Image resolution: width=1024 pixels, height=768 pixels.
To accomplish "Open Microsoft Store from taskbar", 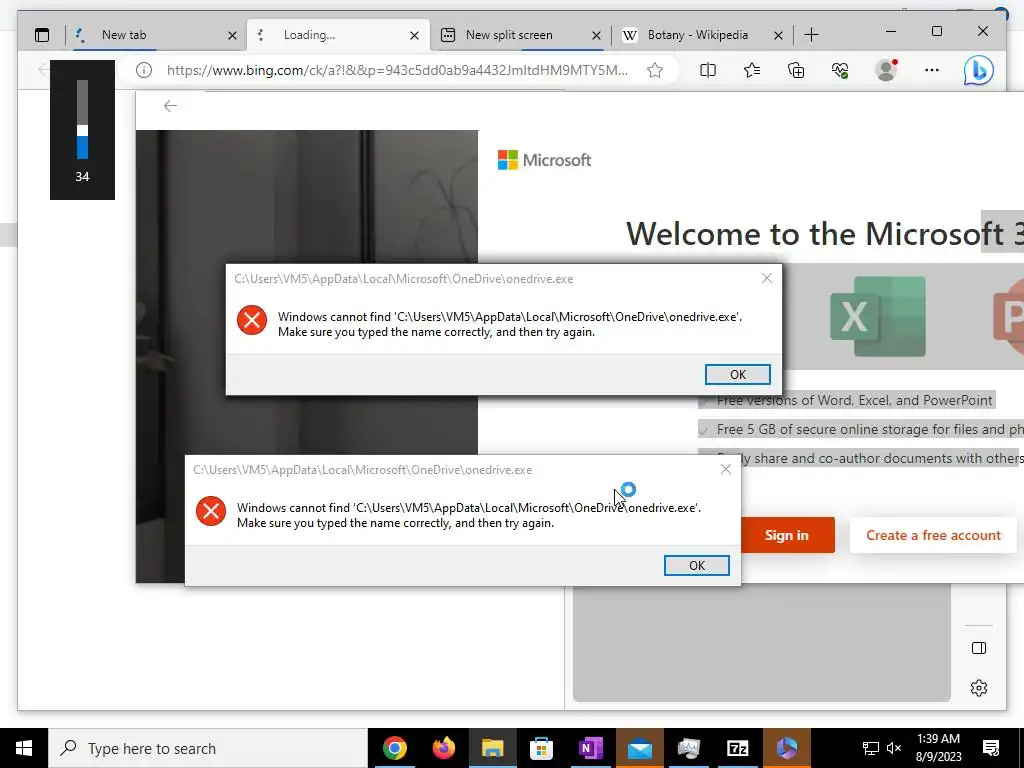I will (x=541, y=748).
